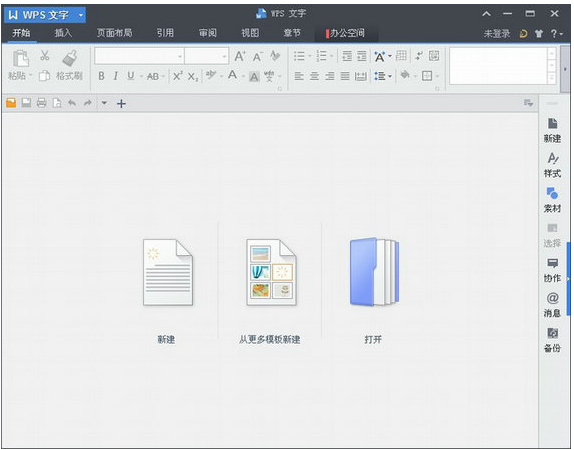The image size is (574, 450).
Task: Click the phonetic guide 文 icon
Action: point(269,76)
